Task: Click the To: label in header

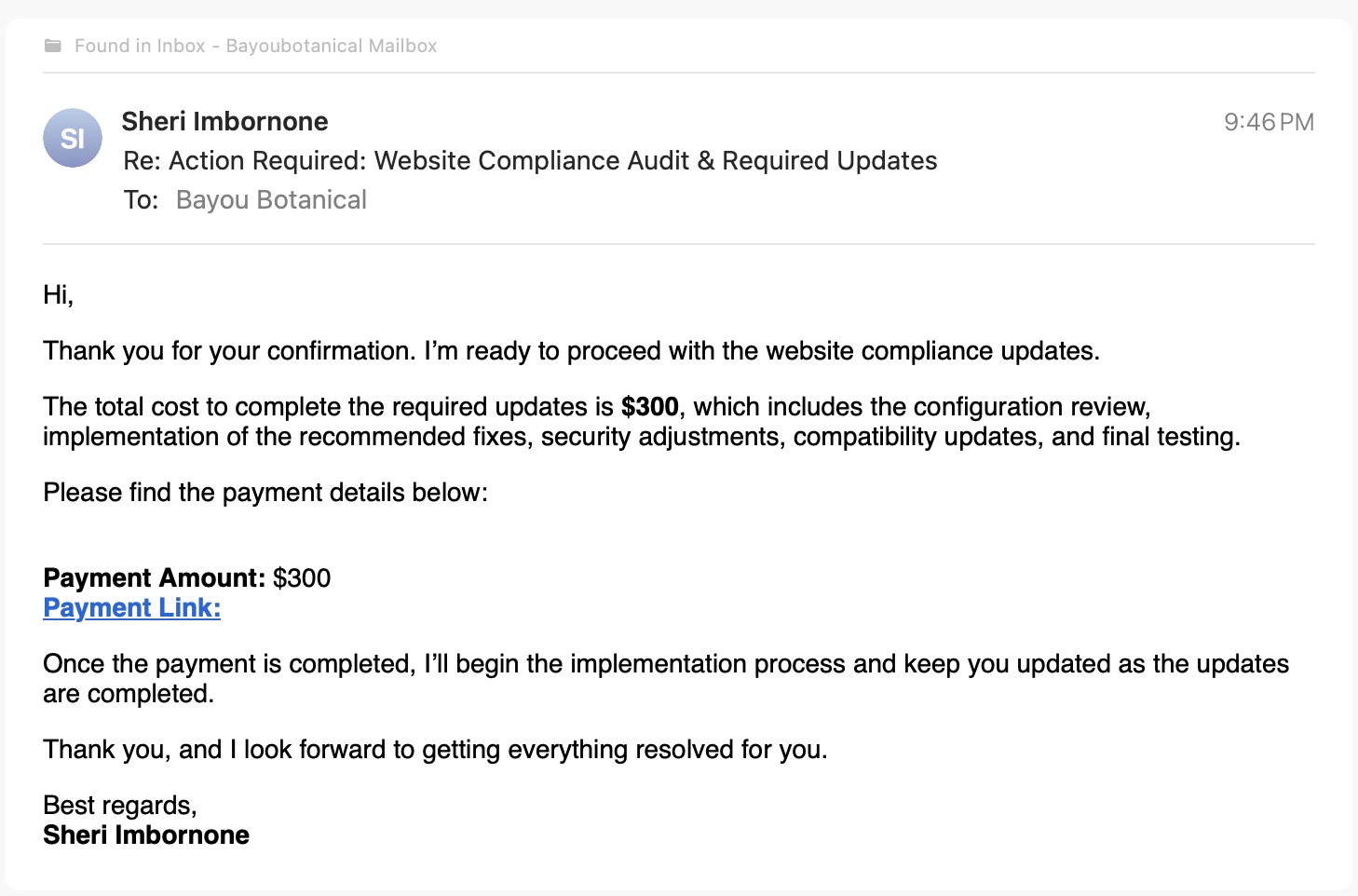Action: tap(142, 200)
